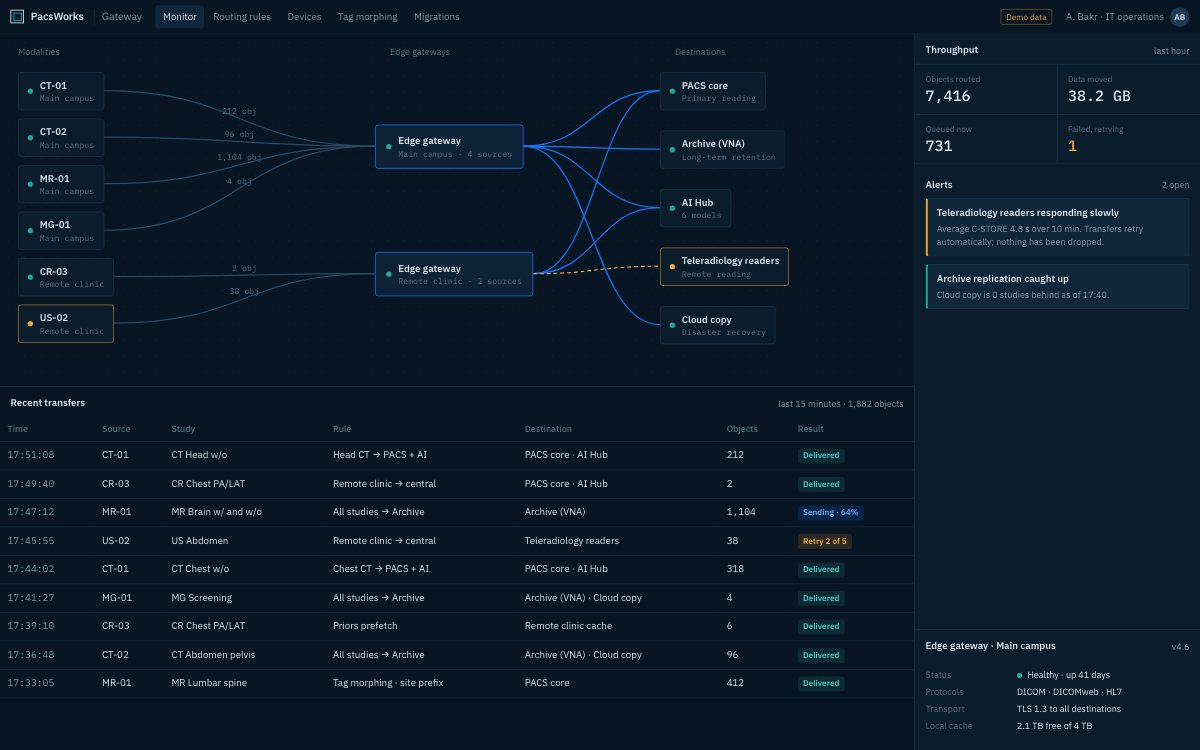
Task: Open the Teleradiology readers responding slowly alert
Action: coord(1057,226)
